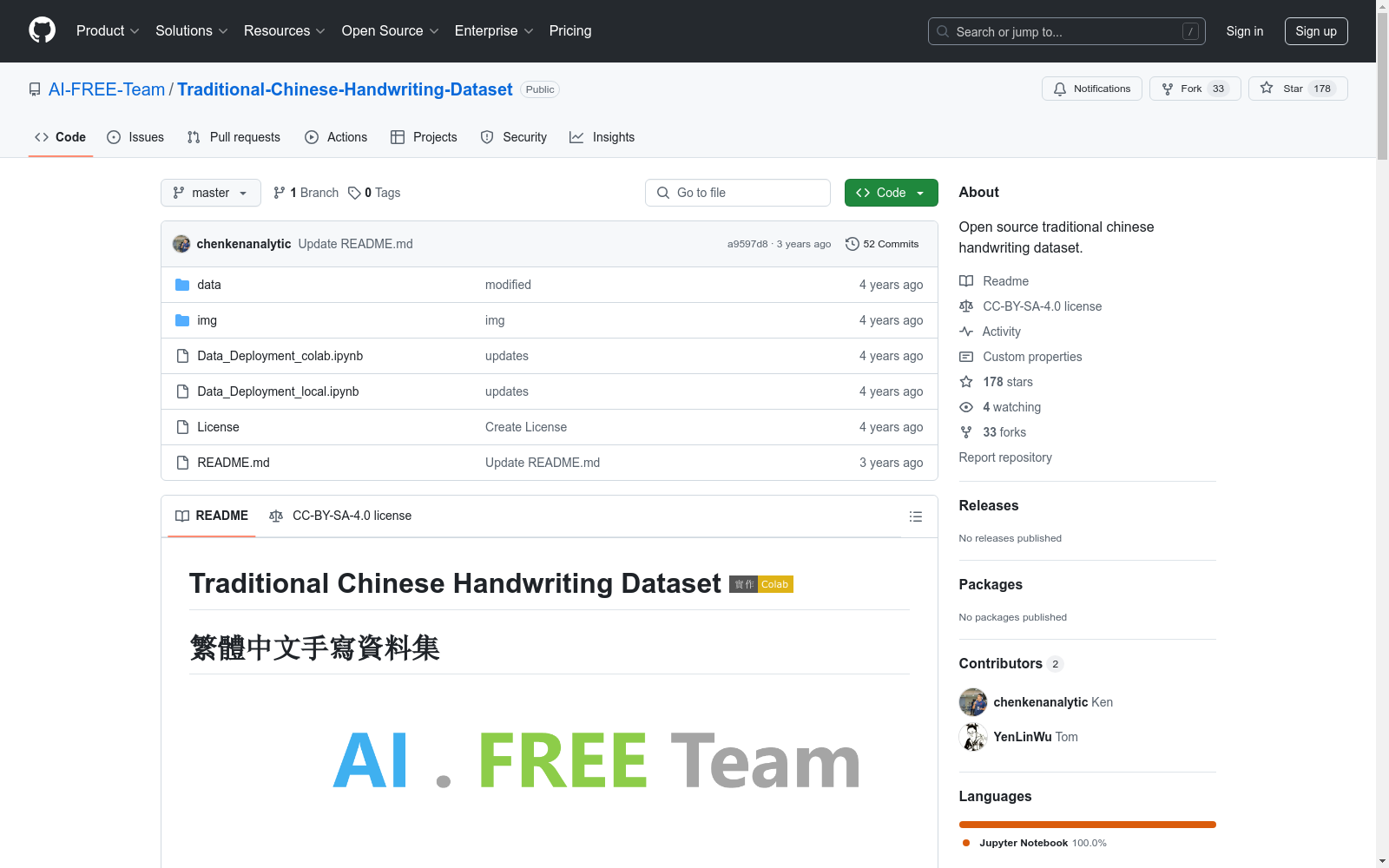Open the Create License commit message

pos(526,427)
